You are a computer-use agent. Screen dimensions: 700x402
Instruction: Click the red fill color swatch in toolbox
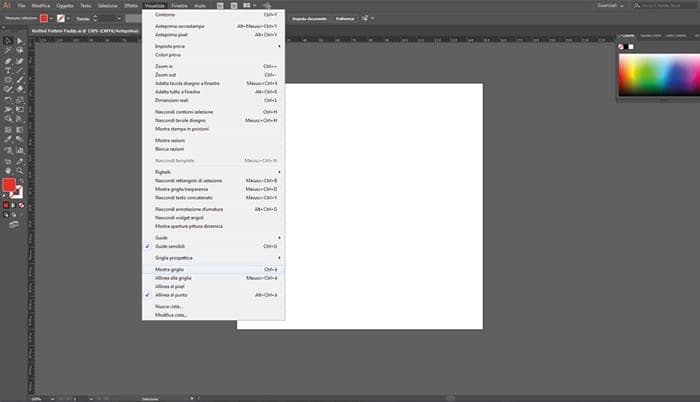[x=10, y=186]
